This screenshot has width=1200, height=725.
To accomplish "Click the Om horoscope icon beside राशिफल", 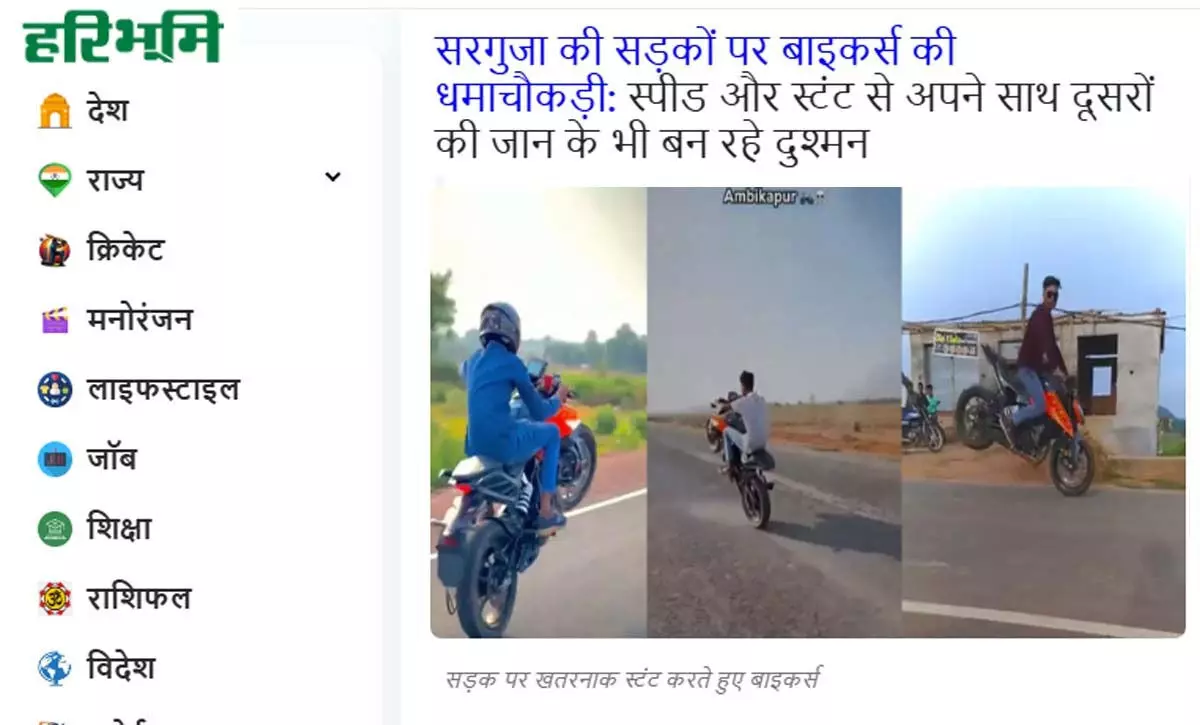I will click(x=55, y=598).
